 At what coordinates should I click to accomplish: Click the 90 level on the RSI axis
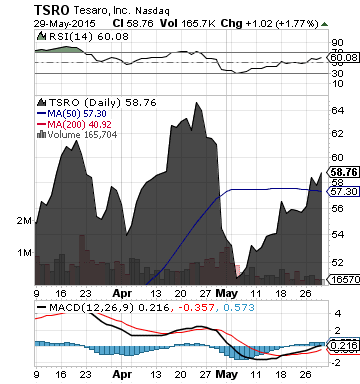click(337, 43)
